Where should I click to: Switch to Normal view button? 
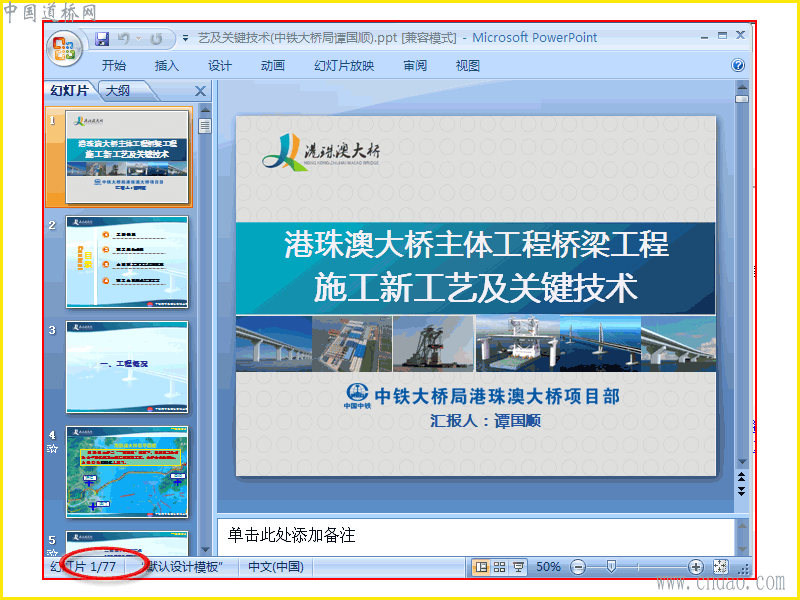(481, 567)
